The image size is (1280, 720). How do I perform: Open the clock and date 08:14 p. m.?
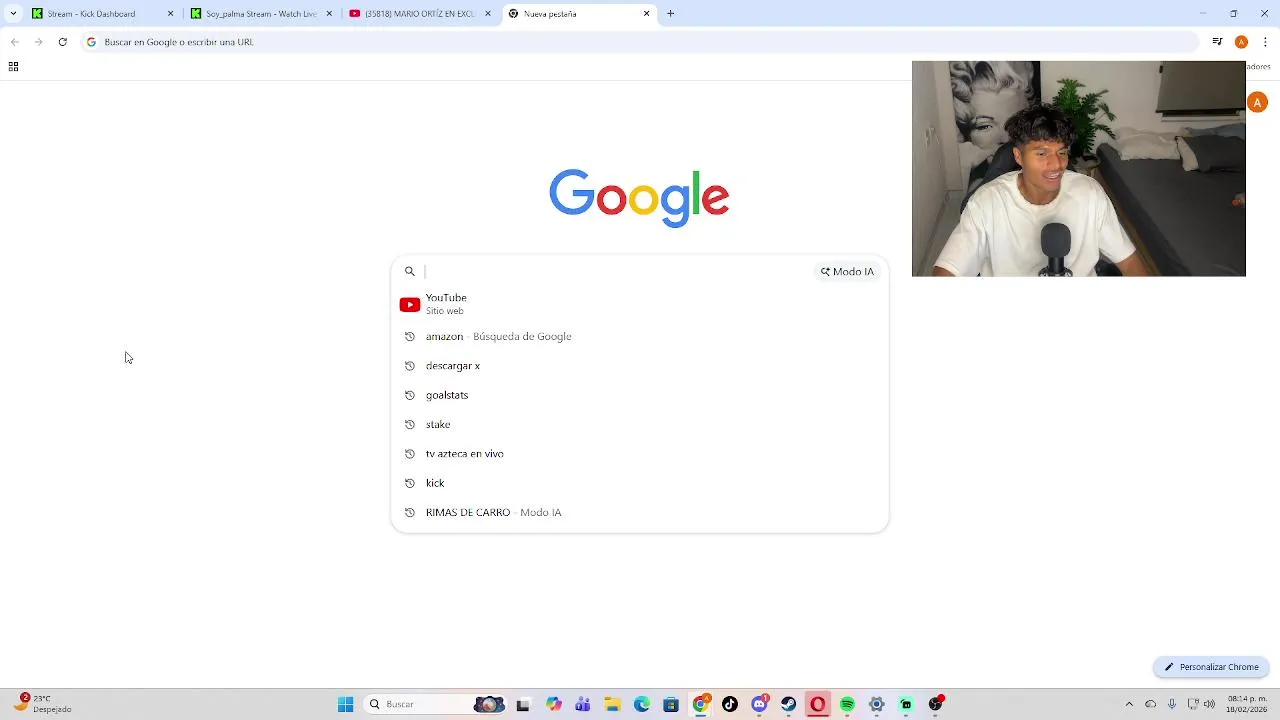1247,704
